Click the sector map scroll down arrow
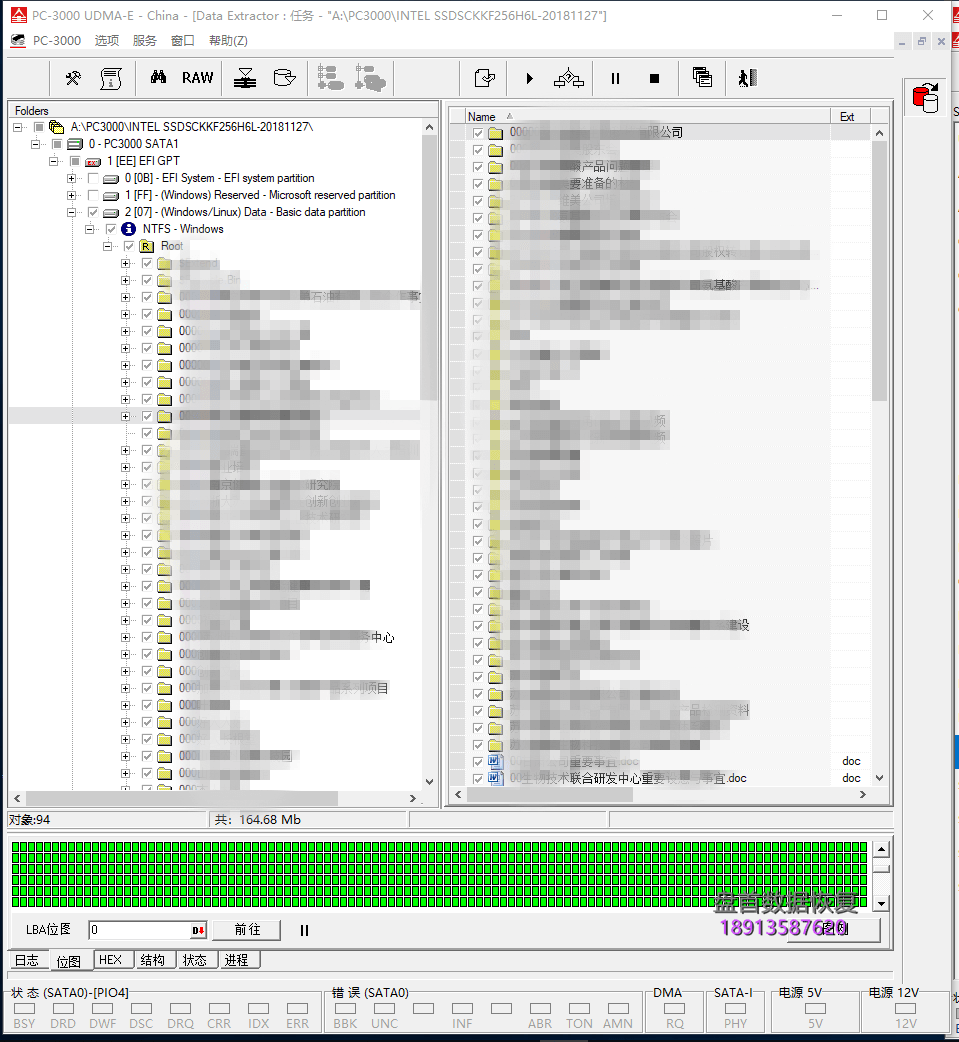 pyautogui.click(x=881, y=904)
